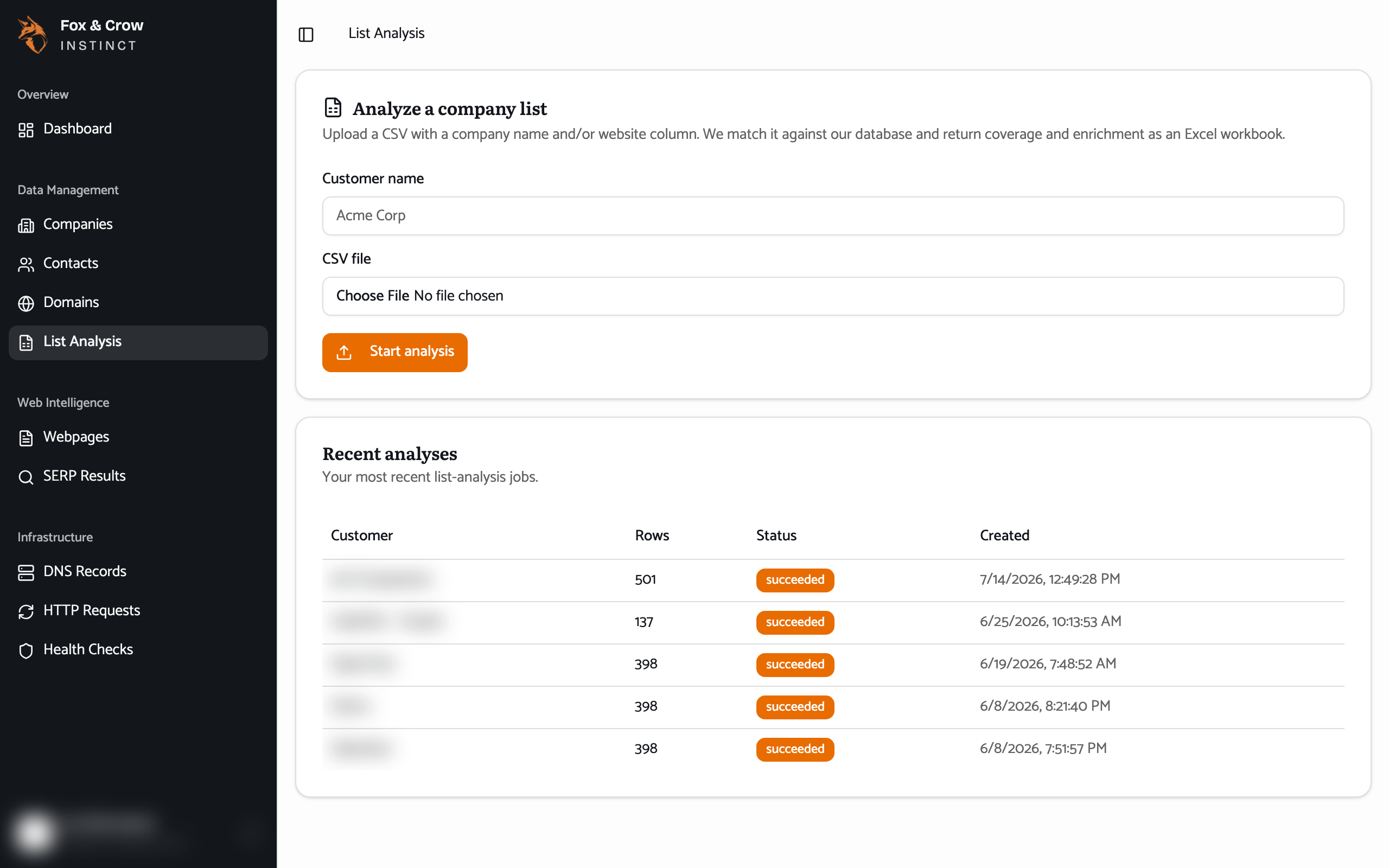This screenshot has width=1389, height=868.
Task: Click succeeded badge for the 7:51:57 PM job
Action: pyautogui.click(x=795, y=749)
